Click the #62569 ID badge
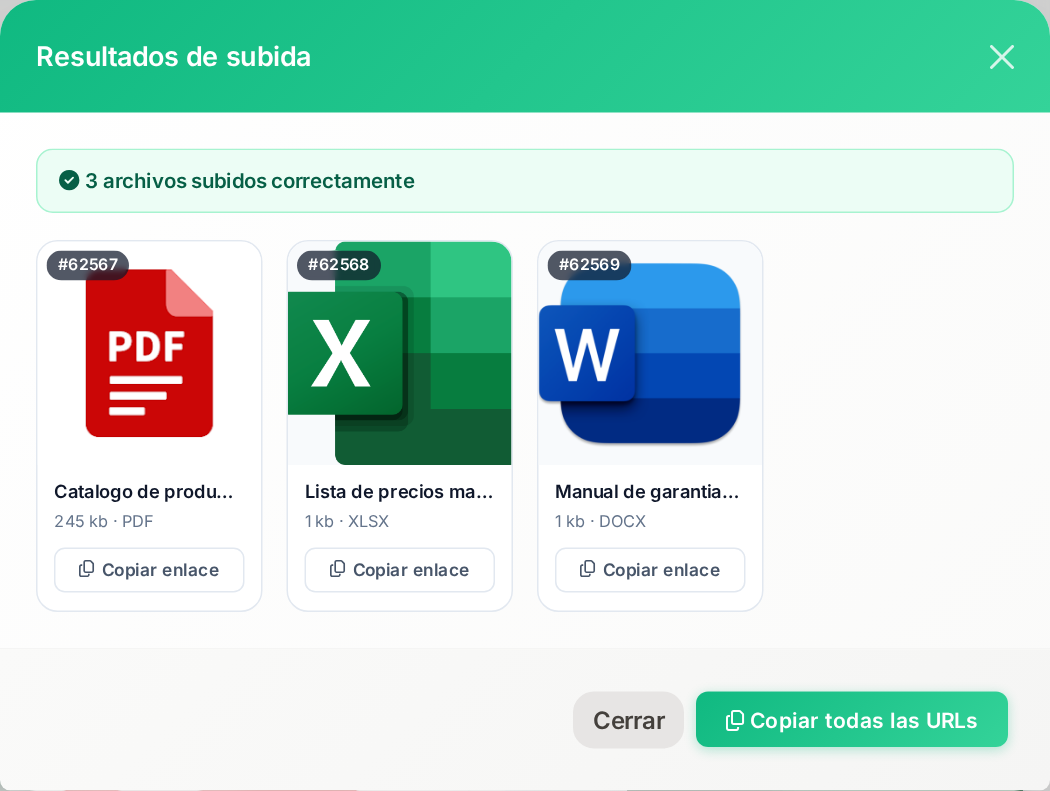The image size is (1050, 791). [589, 265]
